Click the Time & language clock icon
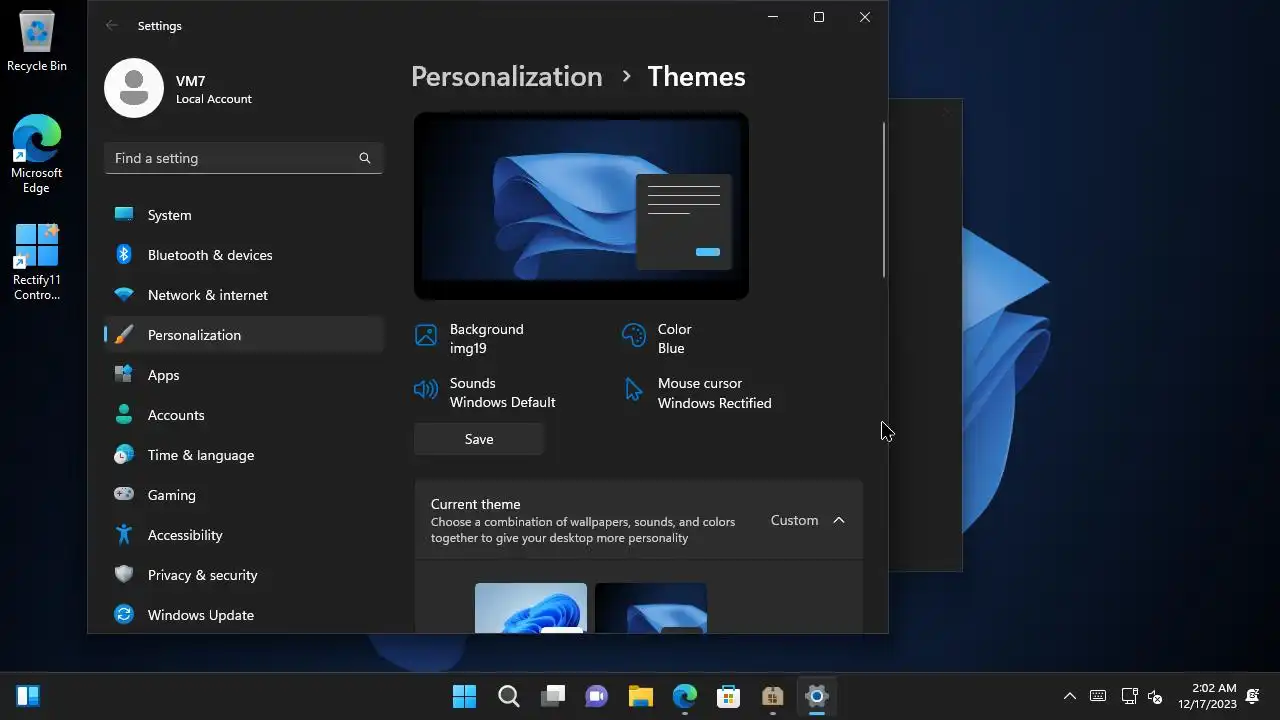 click(124, 455)
